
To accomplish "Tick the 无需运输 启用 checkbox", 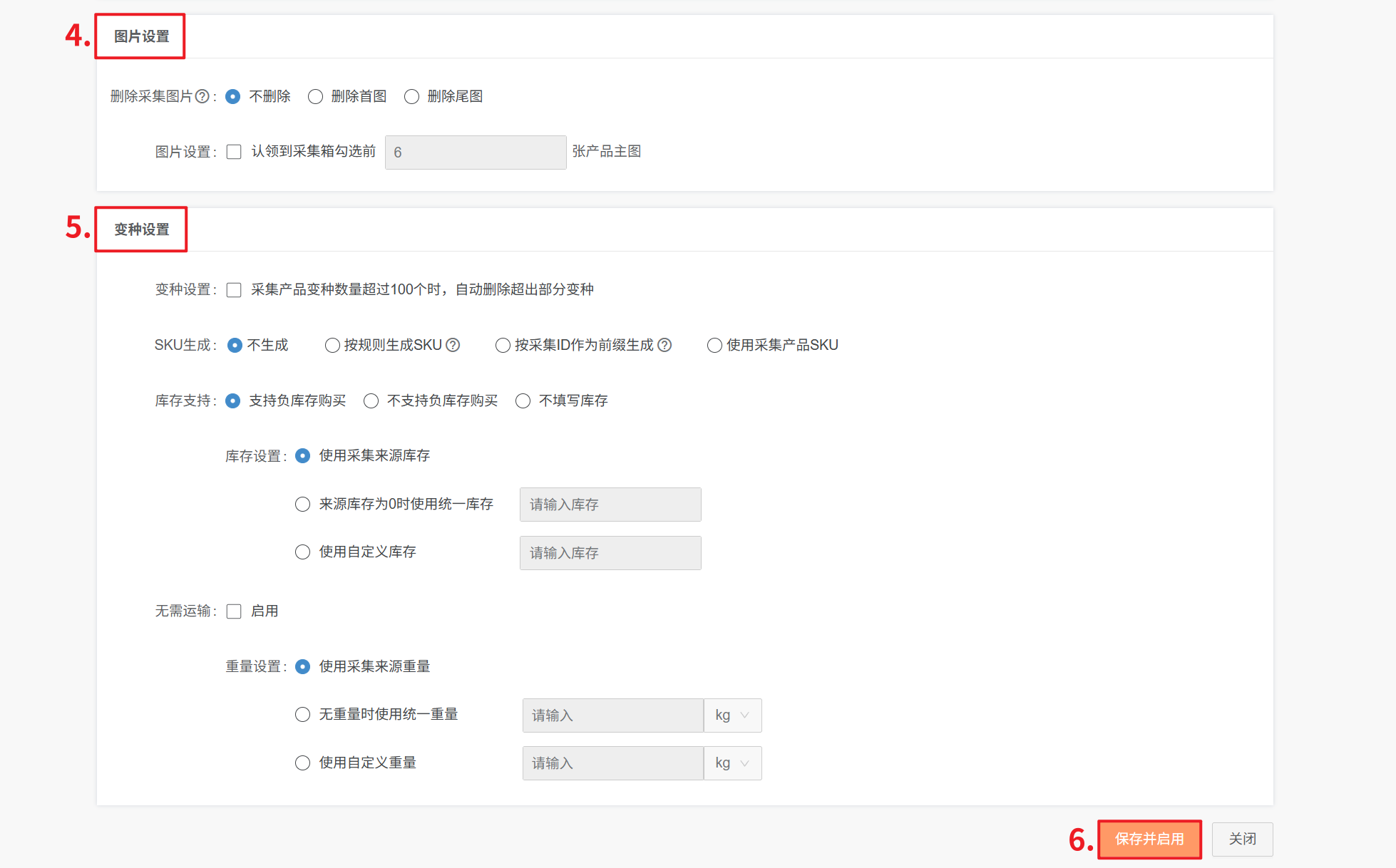I will (234, 611).
